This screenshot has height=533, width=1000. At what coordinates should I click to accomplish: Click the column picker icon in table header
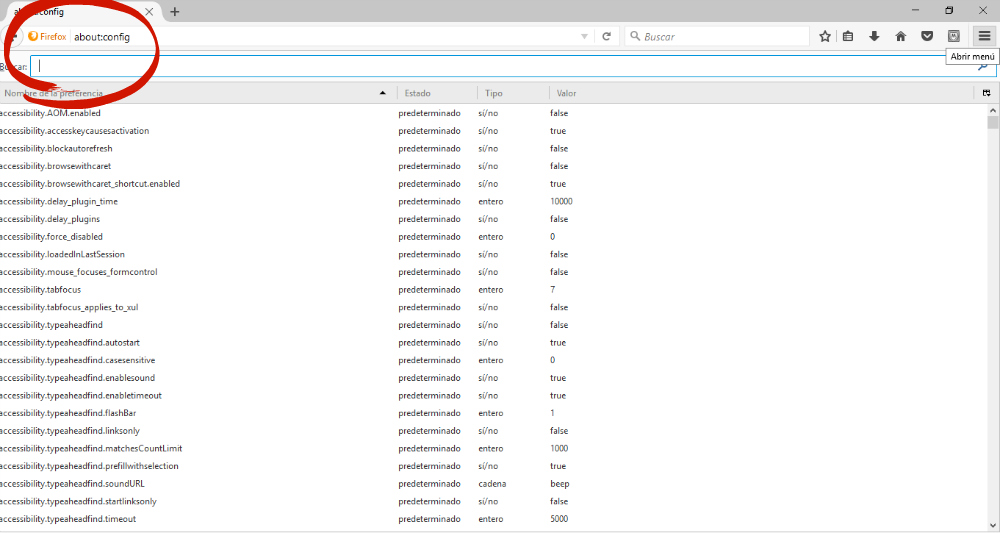pos(986,93)
